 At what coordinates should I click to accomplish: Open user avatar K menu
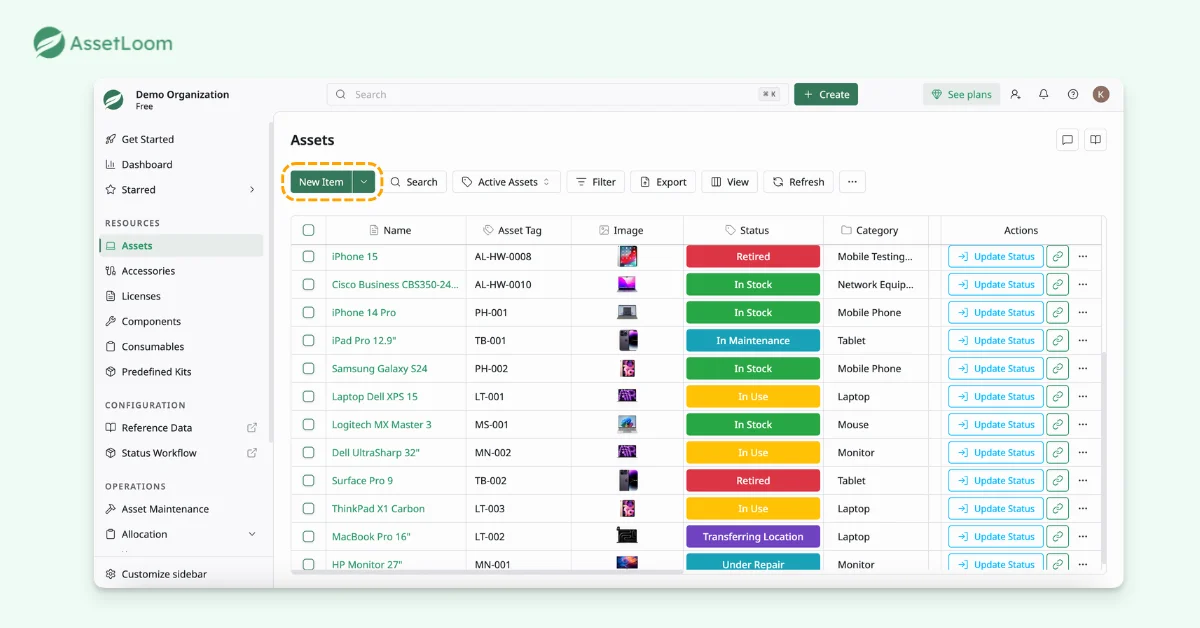click(1101, 94)
